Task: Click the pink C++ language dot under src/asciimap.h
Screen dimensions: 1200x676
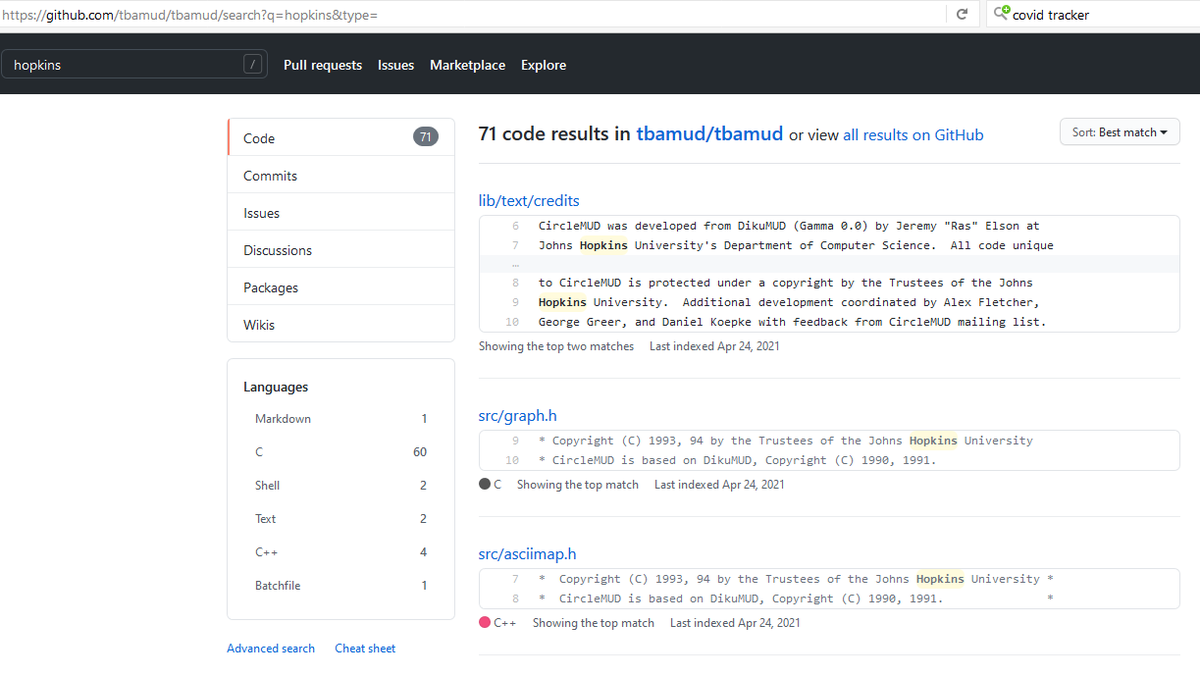Action: (x=485, y=623)
